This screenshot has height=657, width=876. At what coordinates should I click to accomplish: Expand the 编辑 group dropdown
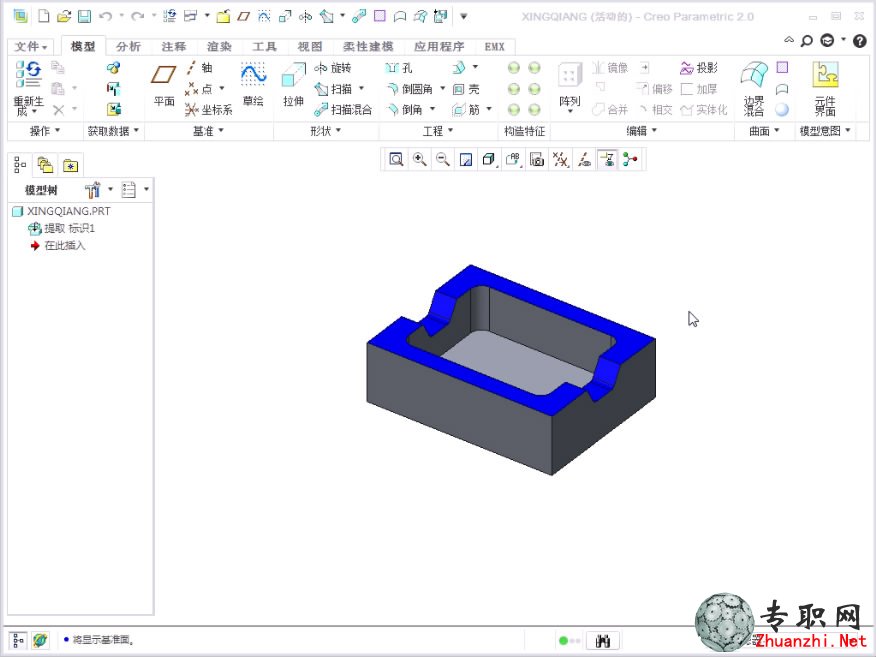(x=641, y=131)
